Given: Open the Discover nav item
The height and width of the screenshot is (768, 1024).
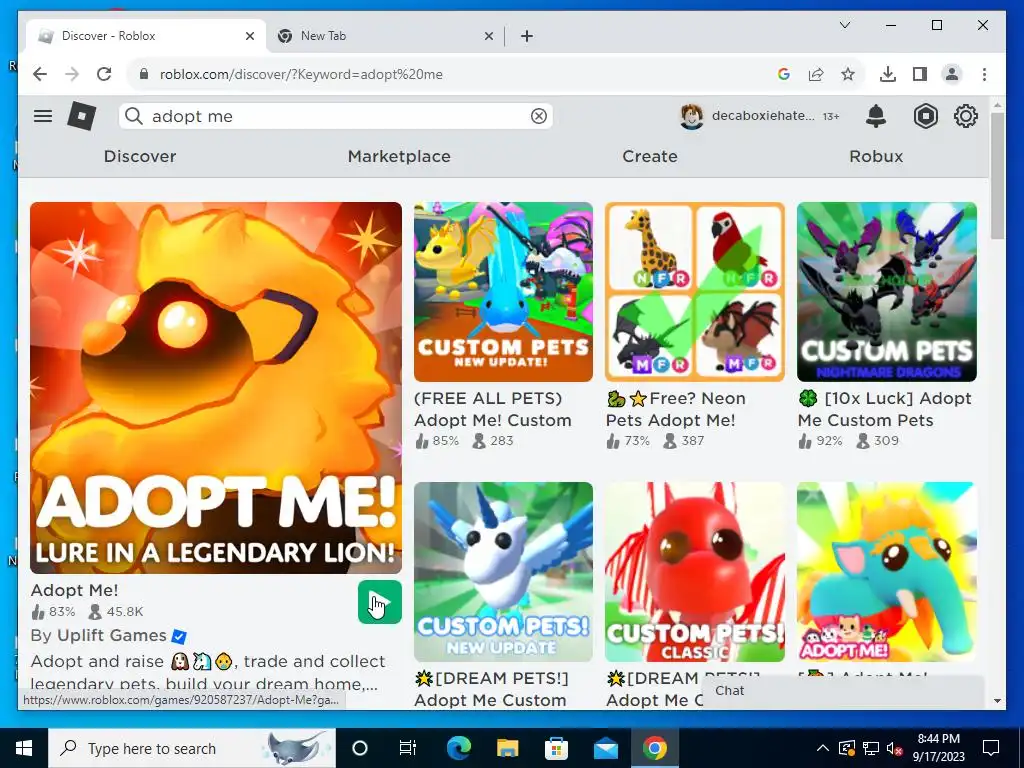Looking at the screenshot, I should pyautogui.click(x=140, y=156).
